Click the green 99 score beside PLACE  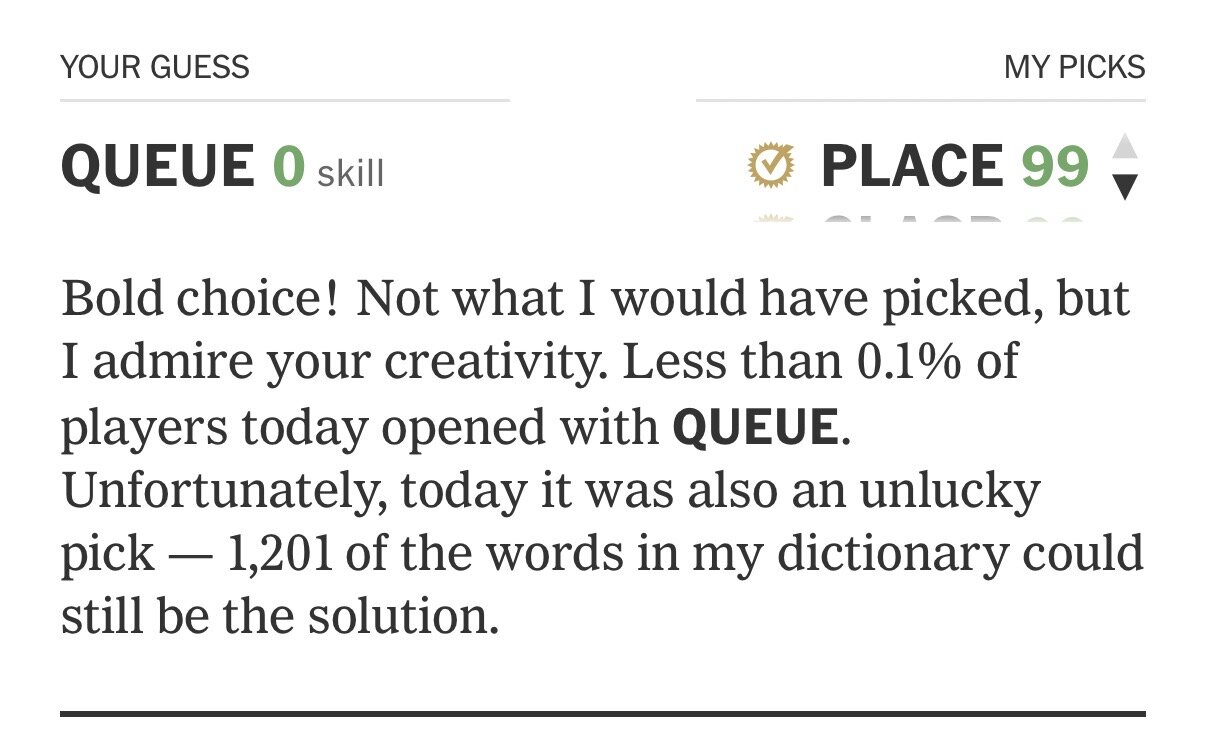(1055, 166)
